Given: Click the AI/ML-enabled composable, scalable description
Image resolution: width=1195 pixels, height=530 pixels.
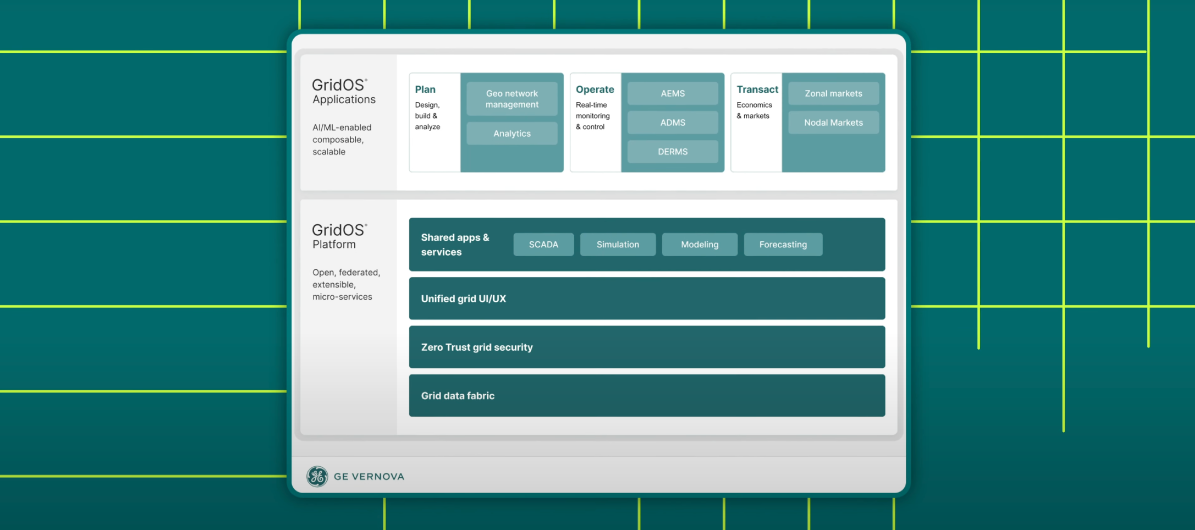Looking at the screenshot, I should (x=341, y=140).
